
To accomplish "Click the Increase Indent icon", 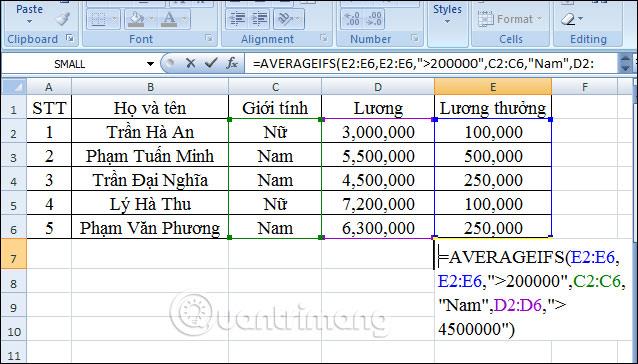I will pyautogui.click(x=259, y=19).
